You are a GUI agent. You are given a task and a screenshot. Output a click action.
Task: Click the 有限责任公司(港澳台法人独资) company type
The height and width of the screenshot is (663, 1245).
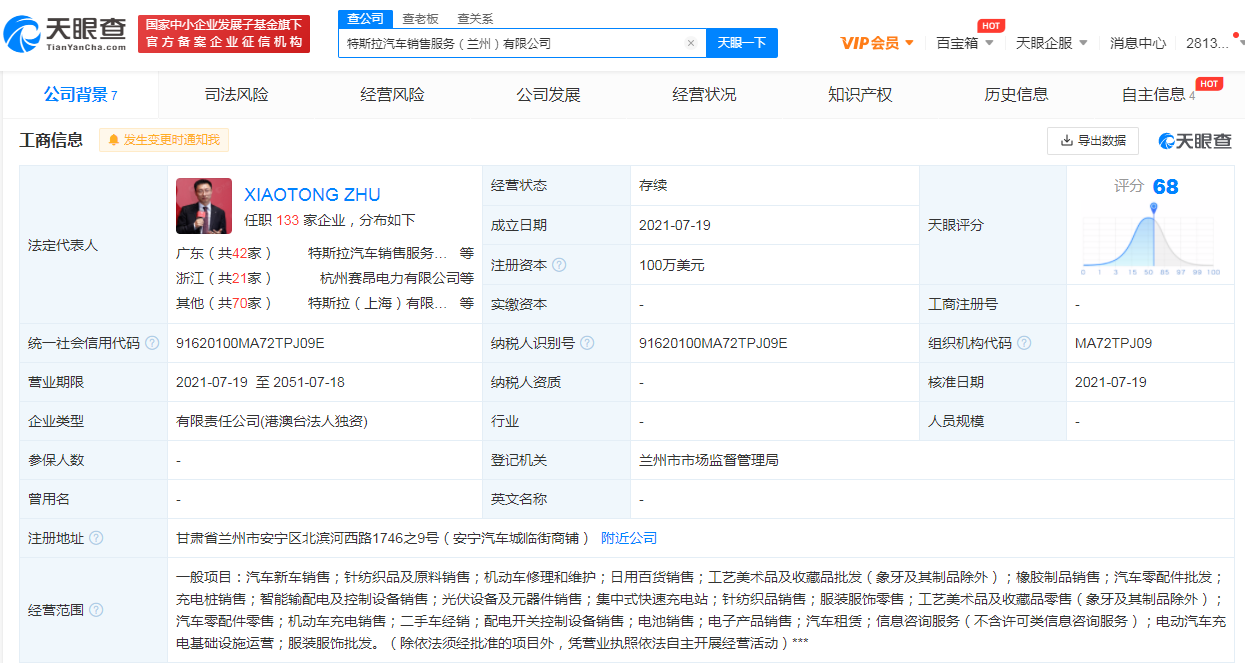(272, 421)
